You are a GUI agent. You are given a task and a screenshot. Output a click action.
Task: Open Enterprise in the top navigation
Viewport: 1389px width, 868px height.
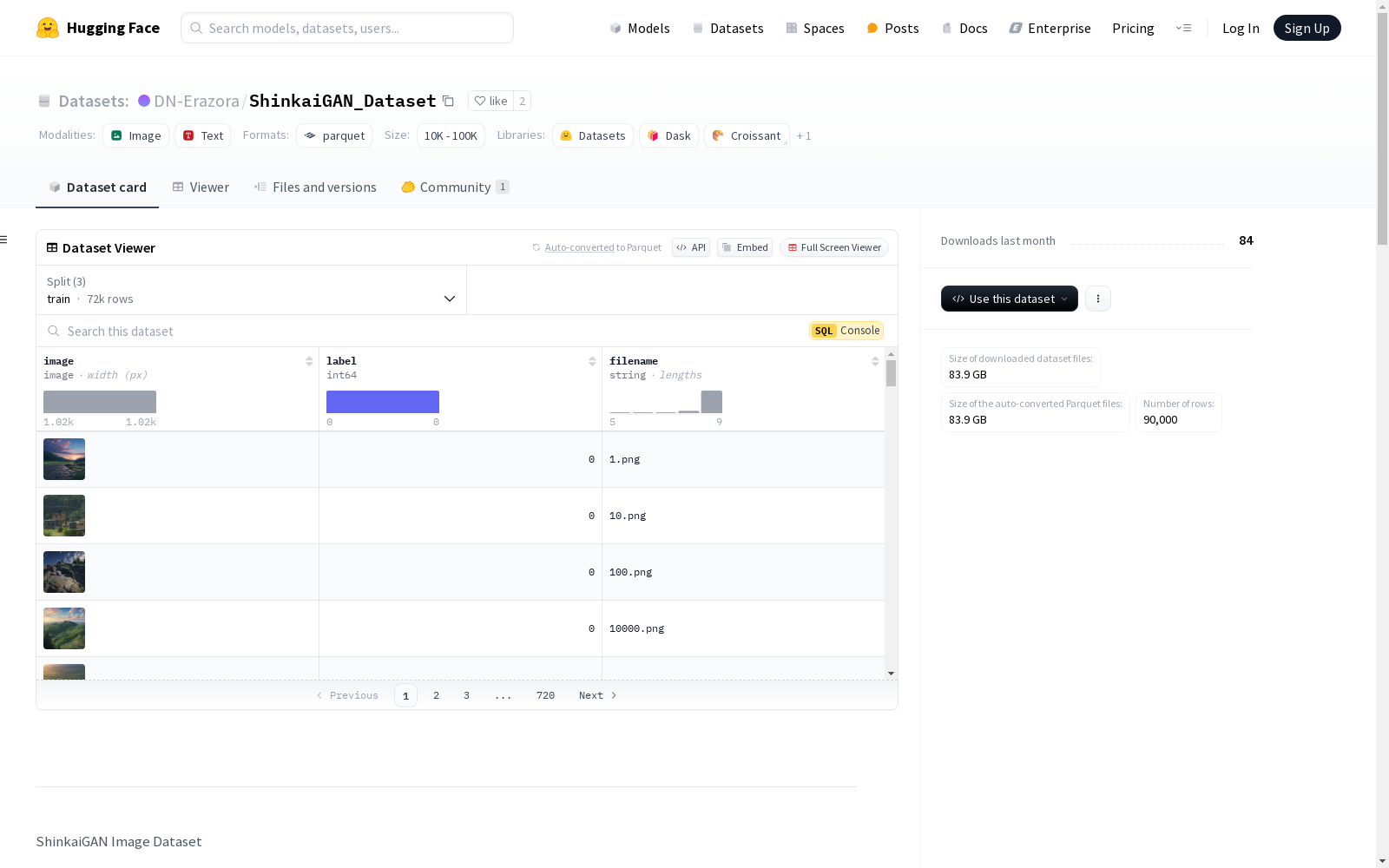click(1050, 28)
